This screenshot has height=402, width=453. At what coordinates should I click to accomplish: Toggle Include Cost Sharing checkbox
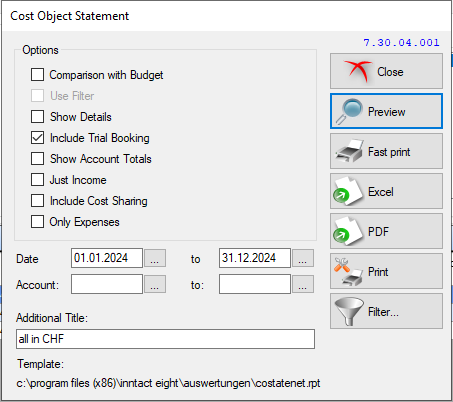(37, 201)
